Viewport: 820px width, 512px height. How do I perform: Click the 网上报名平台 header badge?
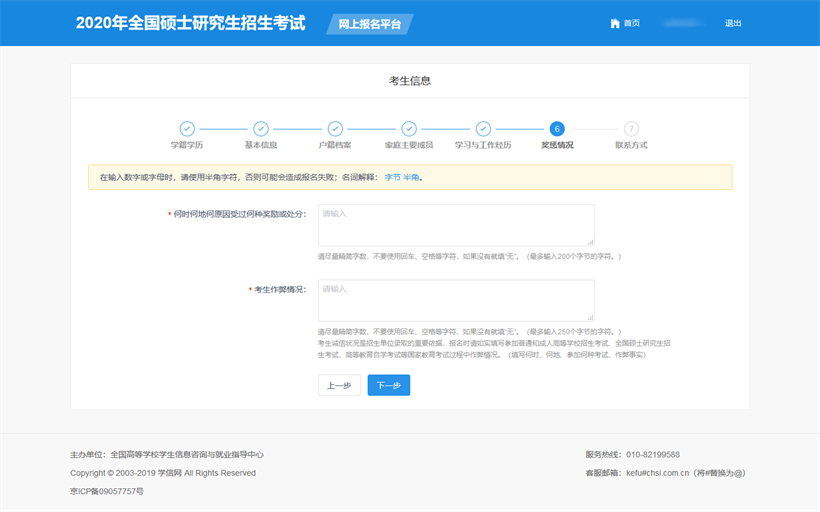tap(370, 24)
